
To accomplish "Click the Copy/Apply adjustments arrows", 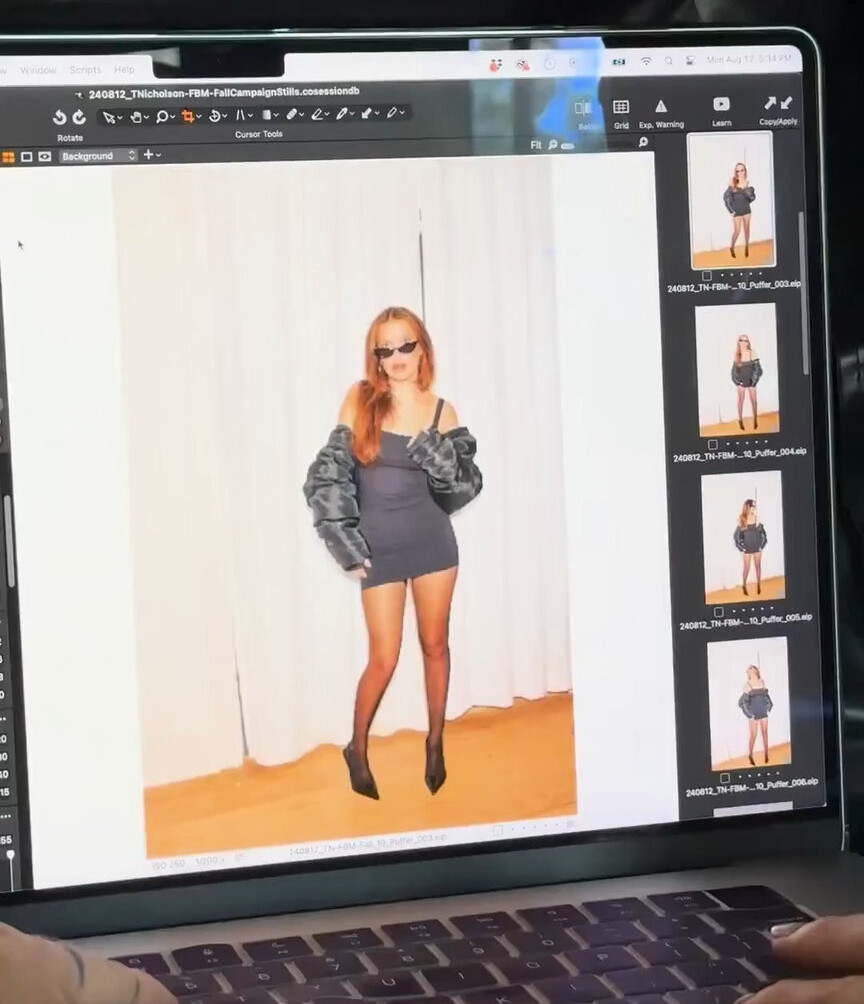I will [778, 102].
